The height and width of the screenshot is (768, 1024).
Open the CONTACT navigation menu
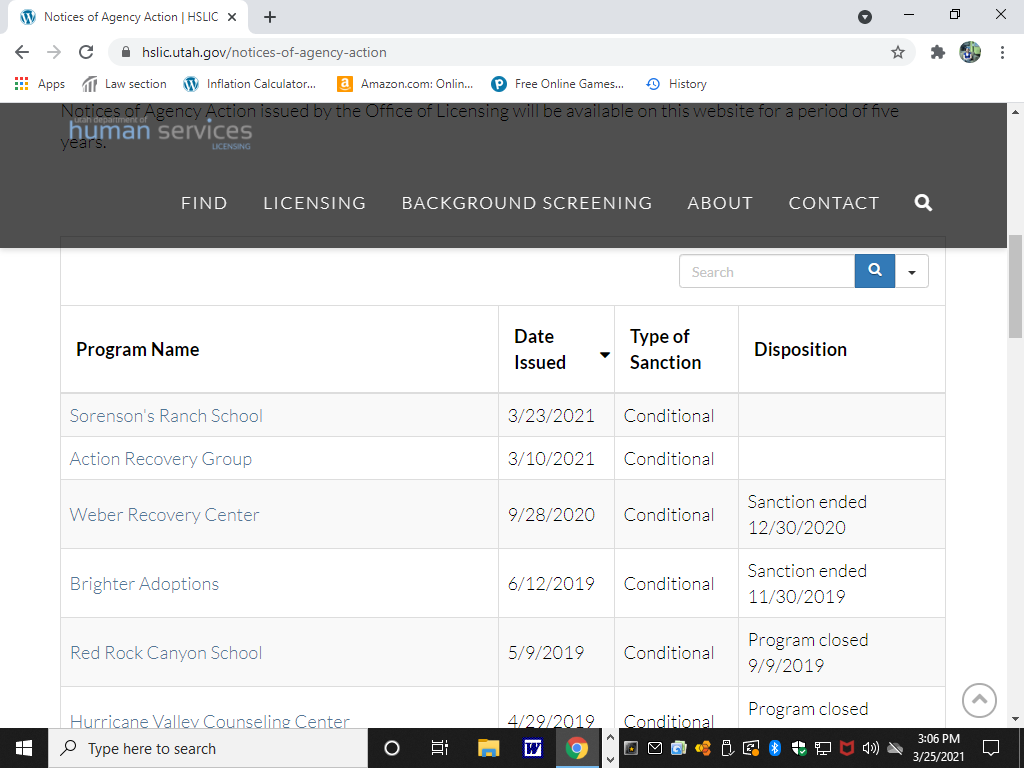click(833, 203)
